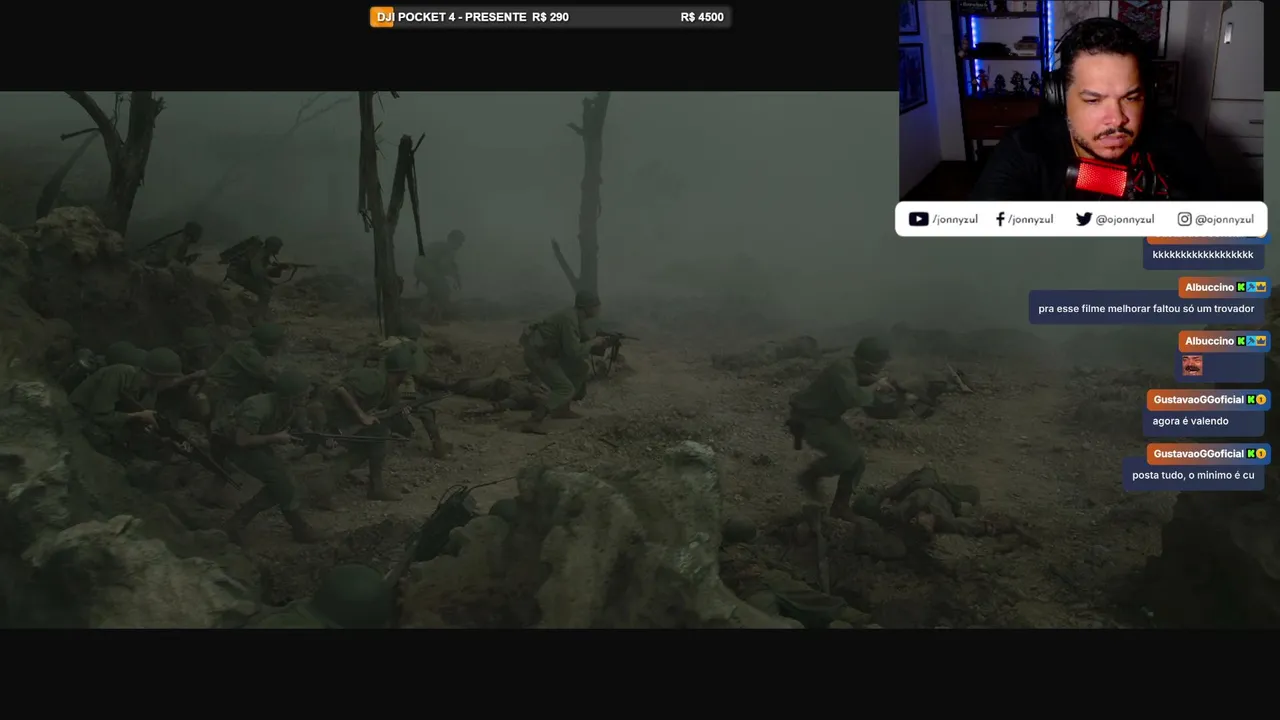Click the "POCKET 4 - PRESENTE" goal title

point(462,17)
